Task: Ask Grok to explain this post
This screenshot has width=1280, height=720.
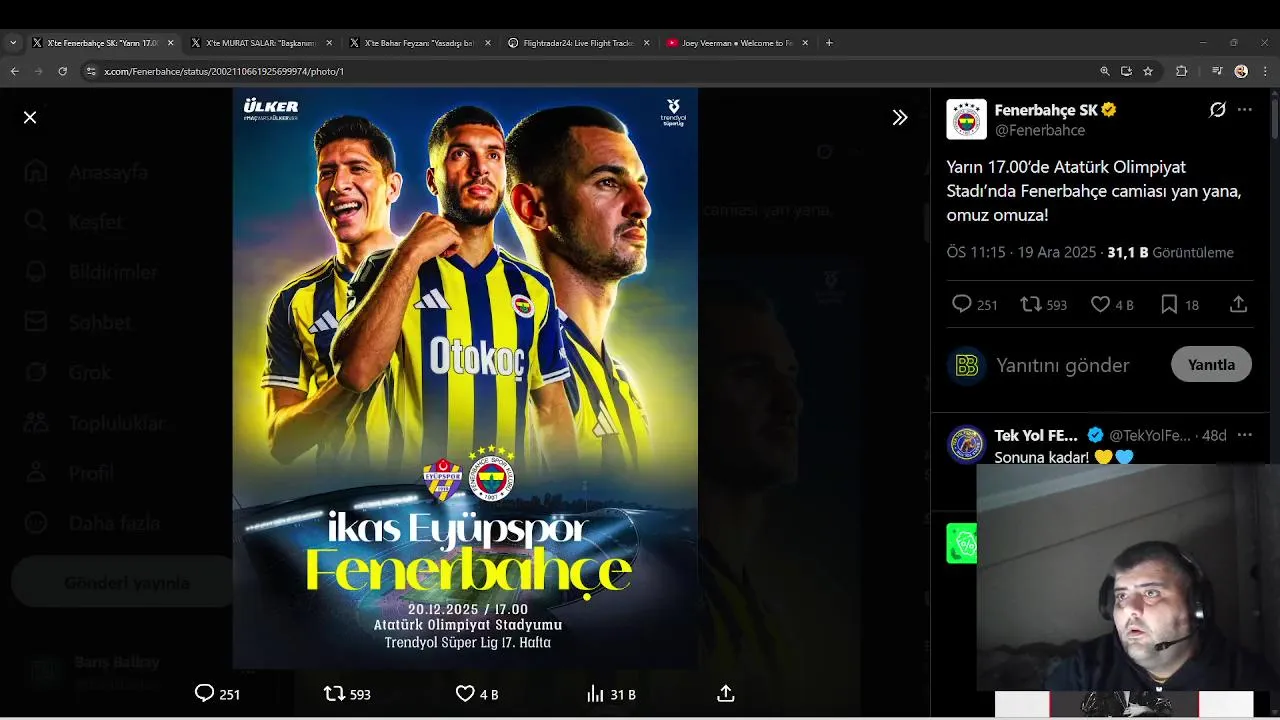Action: tap(1217, 110)
